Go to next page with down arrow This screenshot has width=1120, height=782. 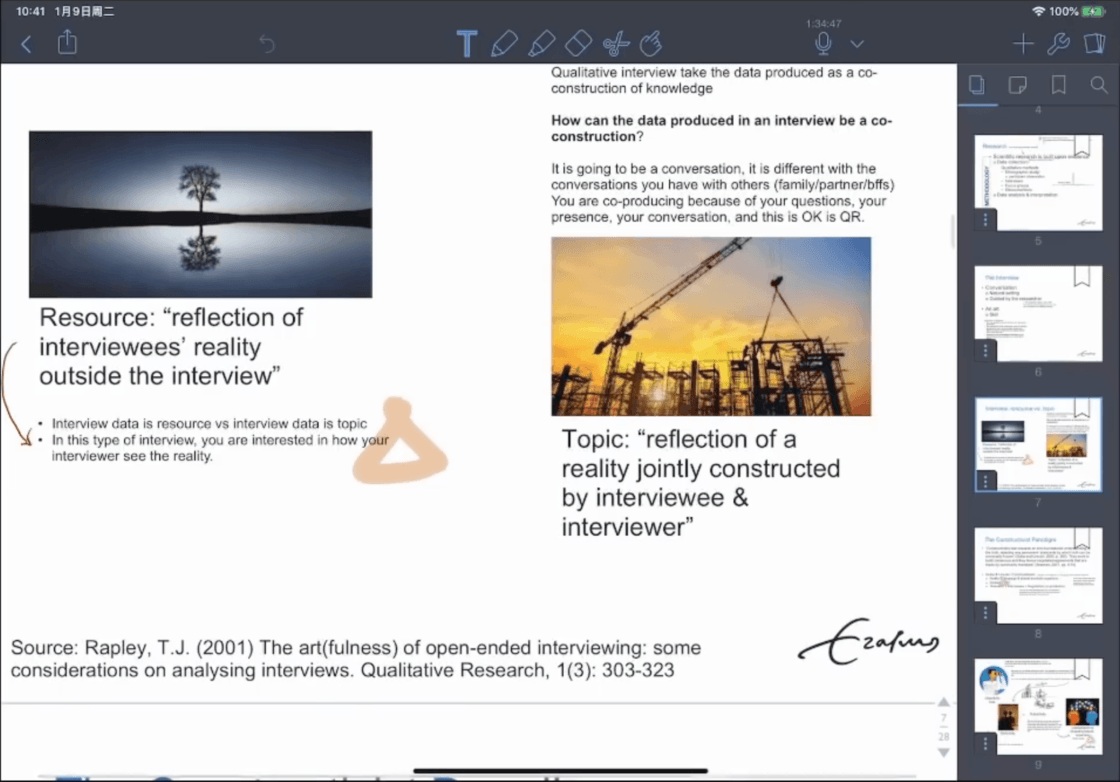click(944, 753)
